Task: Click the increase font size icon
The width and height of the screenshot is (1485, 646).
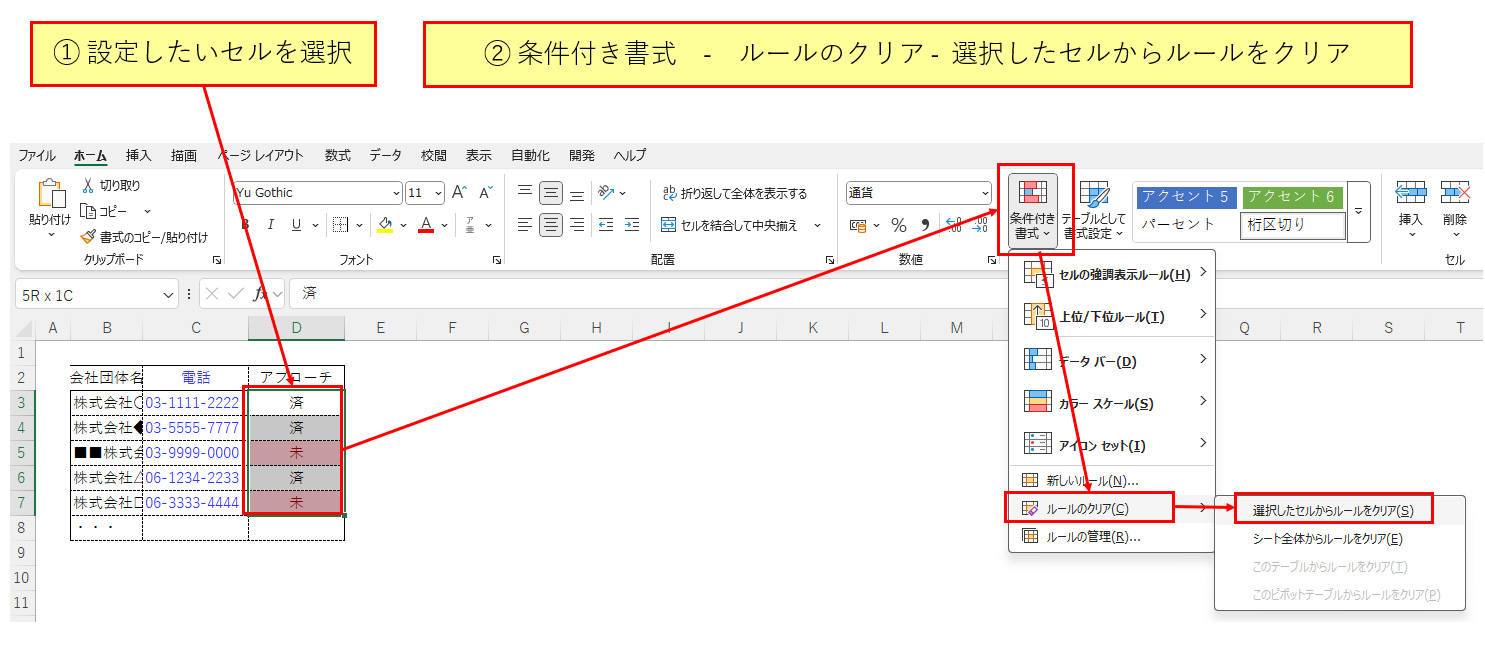Action: pyautogui.click(x=459, y=193)
